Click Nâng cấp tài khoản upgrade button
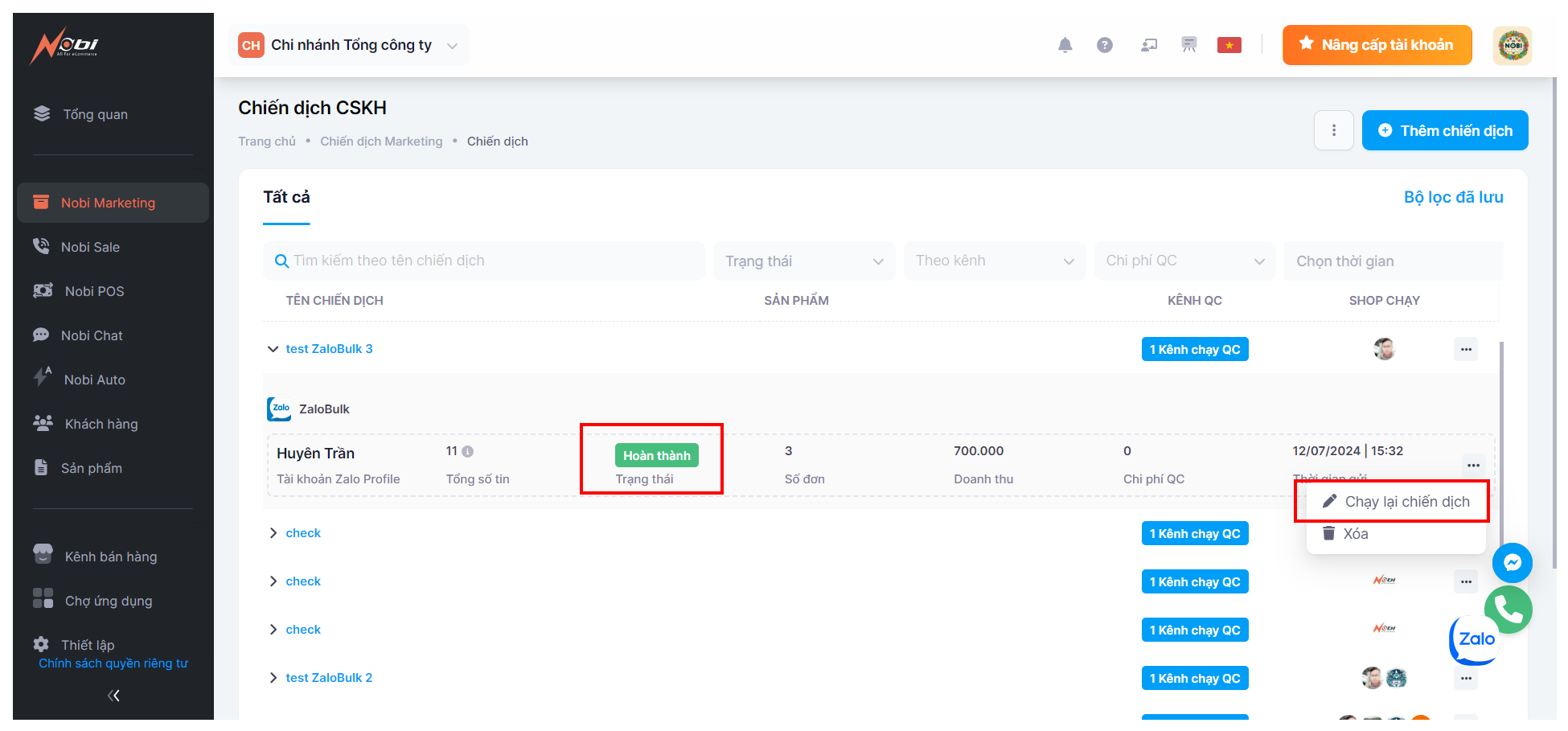Viewport: 1568px width, 731px height. coord(1377,45)
